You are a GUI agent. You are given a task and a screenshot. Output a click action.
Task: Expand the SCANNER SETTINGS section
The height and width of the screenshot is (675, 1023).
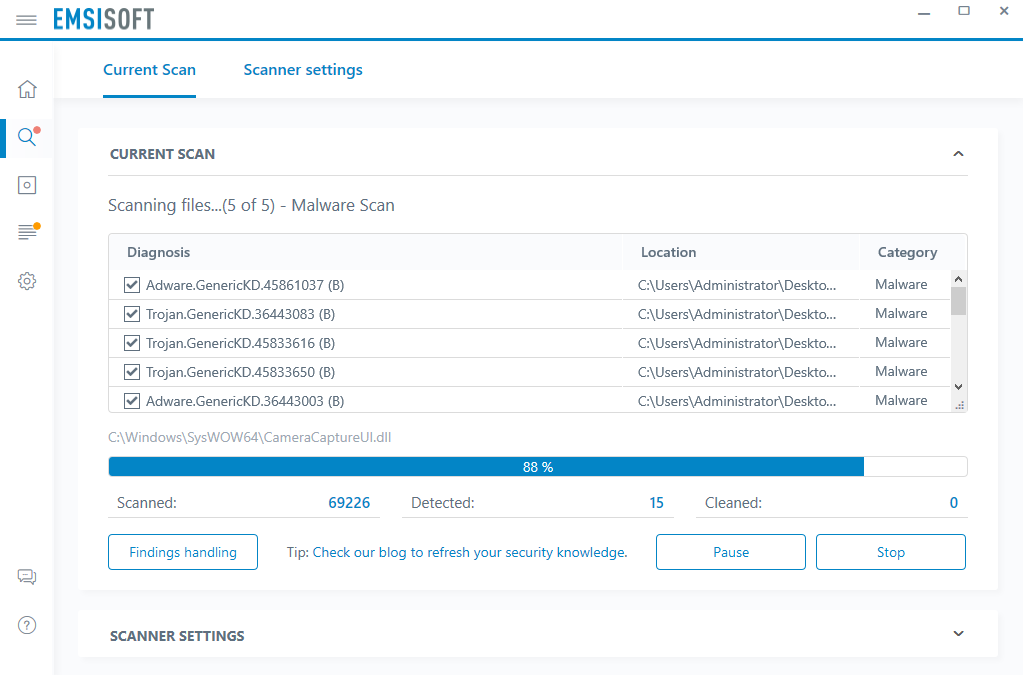(x=958, y=634)
